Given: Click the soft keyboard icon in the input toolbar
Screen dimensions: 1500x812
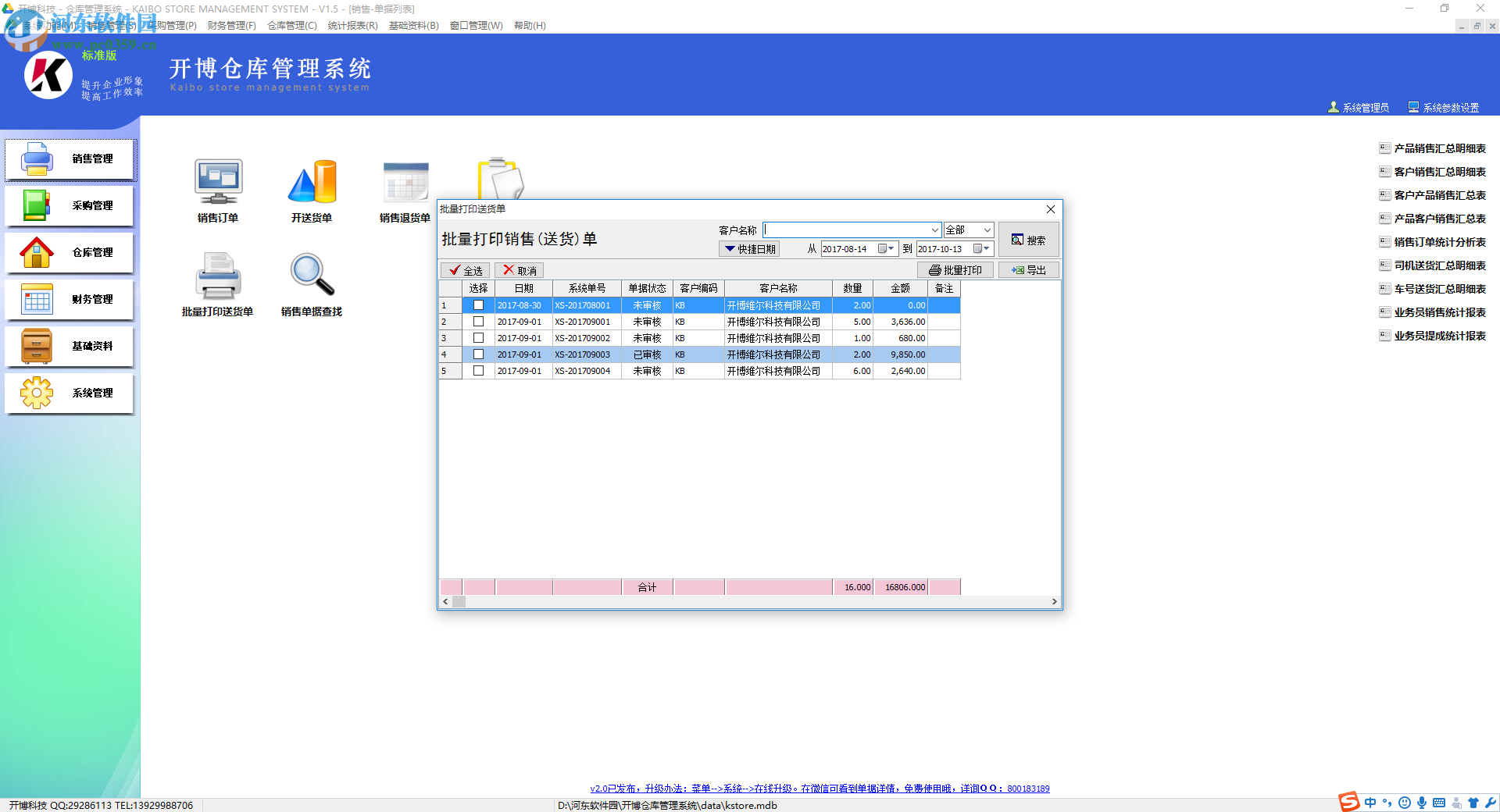Looking at the screenshot, I should point(1439,803).
